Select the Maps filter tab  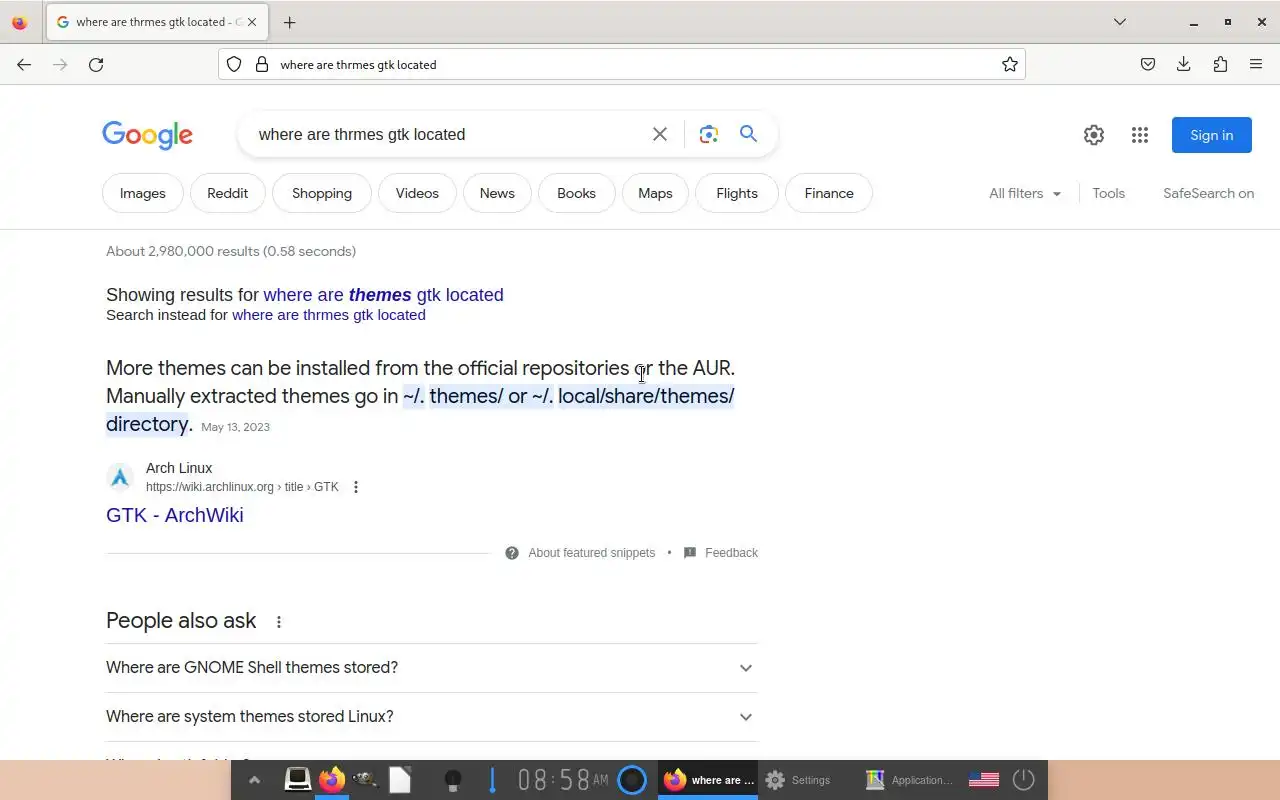click(x=655, y=193)
